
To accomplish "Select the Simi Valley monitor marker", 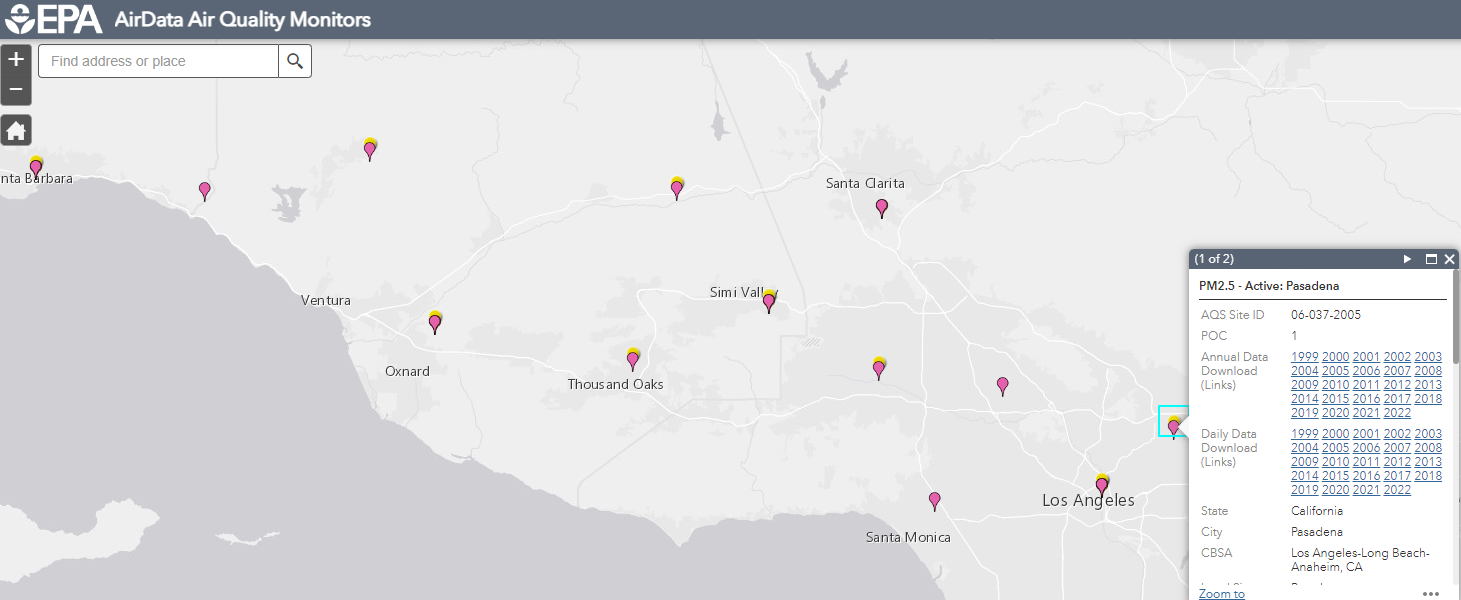I will pyautogui.click(x=769, y=301).
